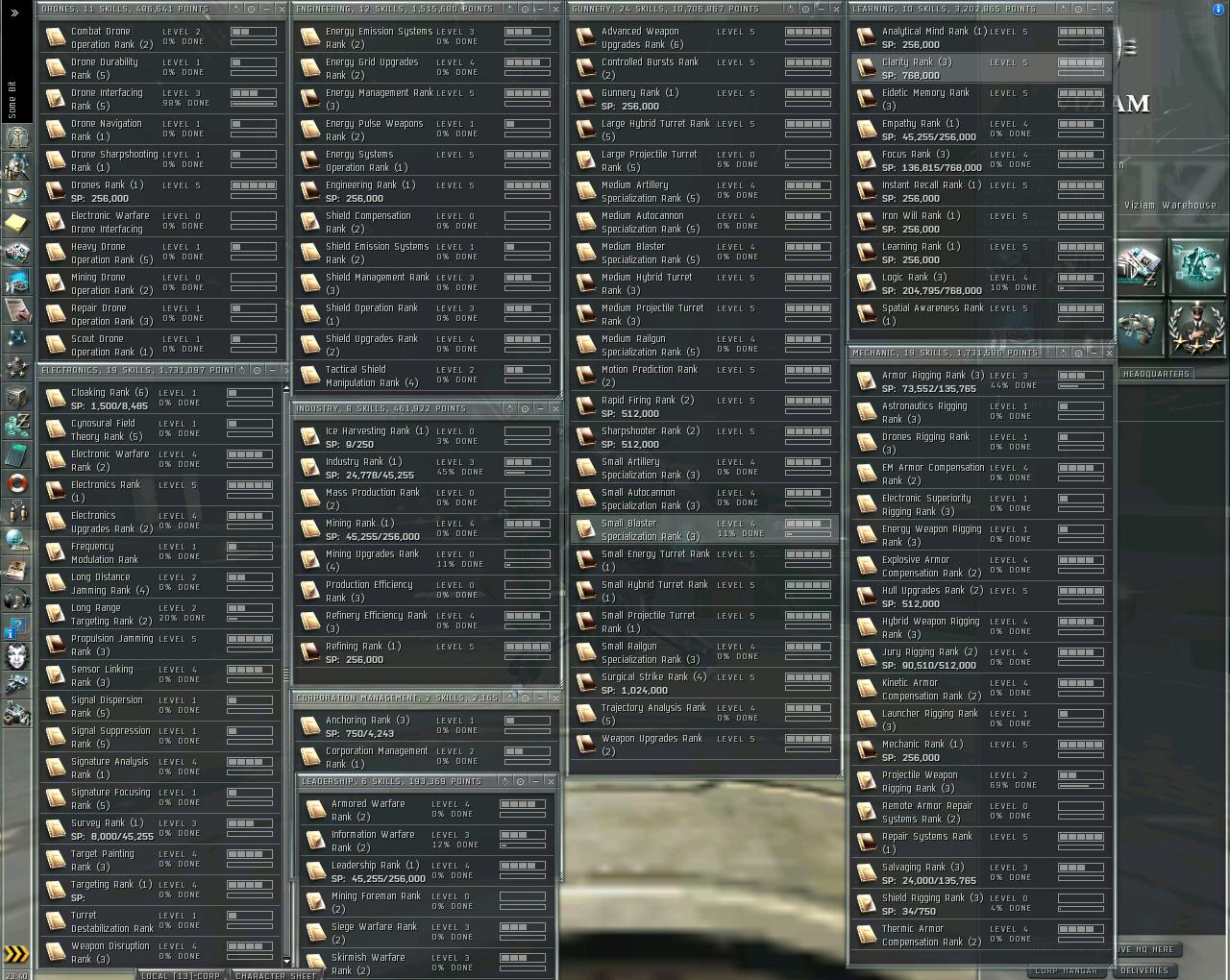
Task: Pin the Corporation Management skills window
Action: [x=511, y=698]
